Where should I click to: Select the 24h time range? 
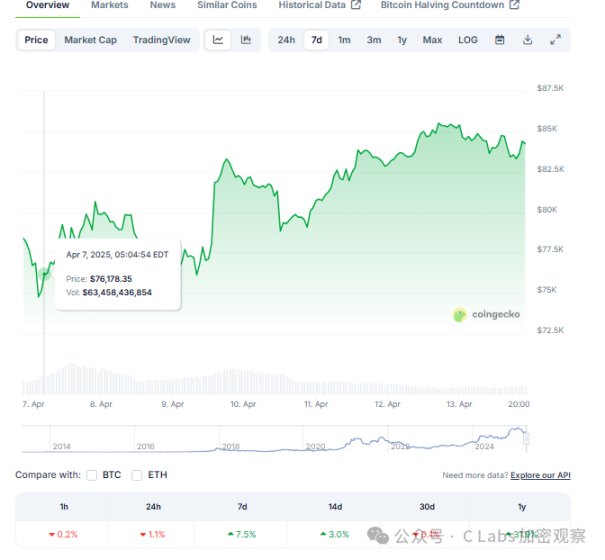point(286,40)
